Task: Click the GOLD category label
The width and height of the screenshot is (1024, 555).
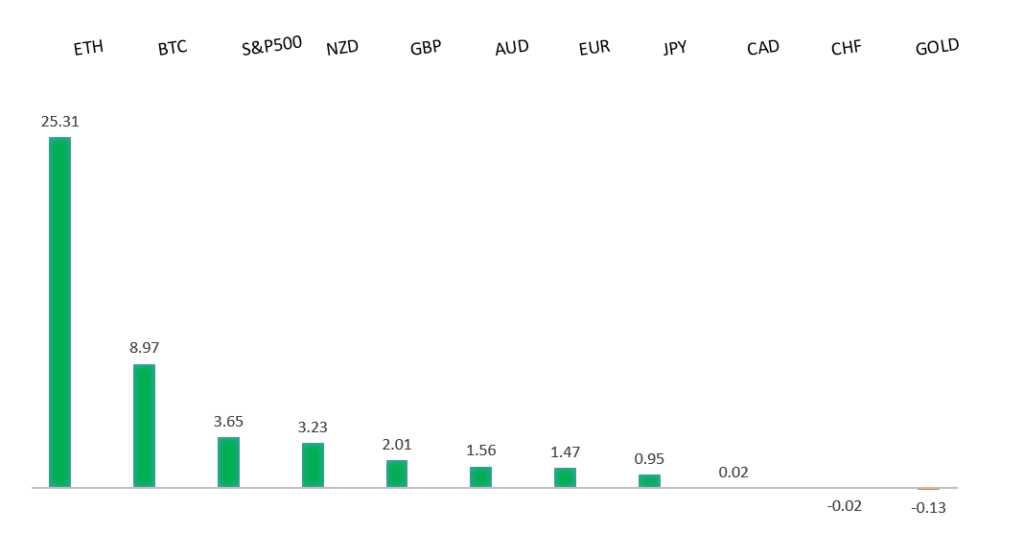Action: point(937,47)
